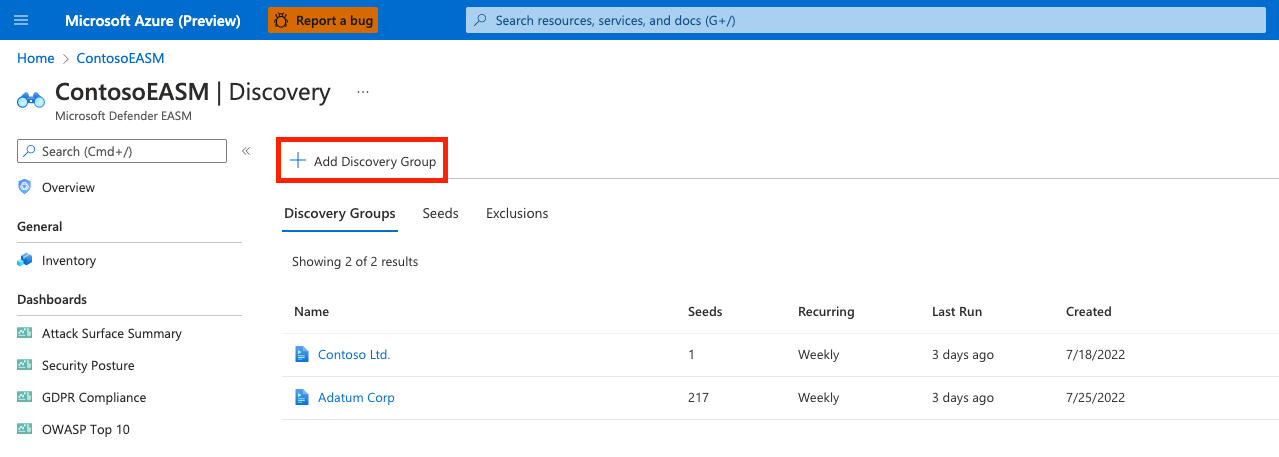Viewport: 1279px width, 457px height.
Task: Click Add Discovery Group
Action: [x=362, y=161]
